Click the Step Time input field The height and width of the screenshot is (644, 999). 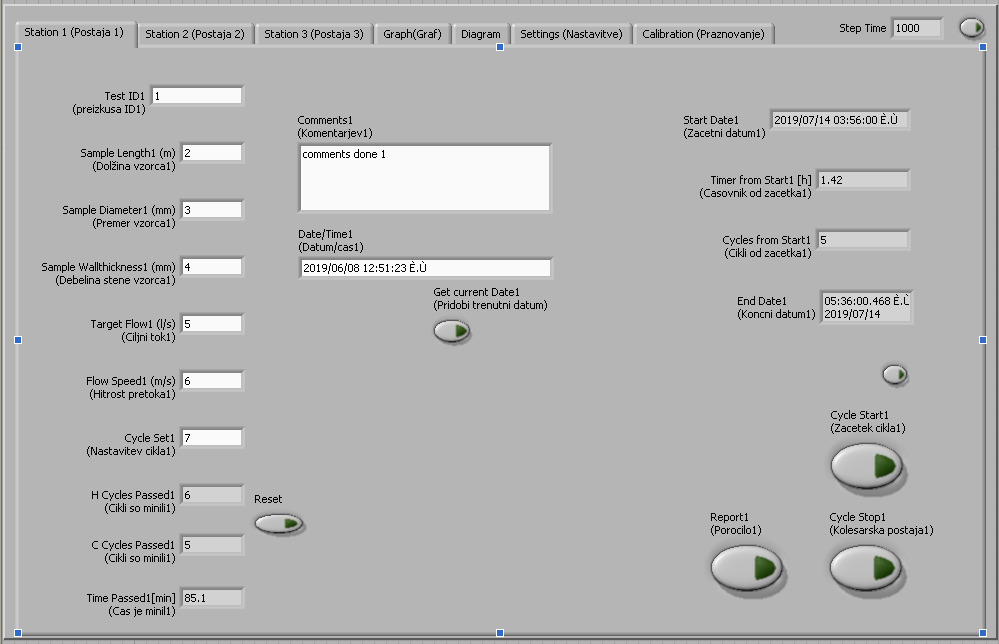pos(916,28)
